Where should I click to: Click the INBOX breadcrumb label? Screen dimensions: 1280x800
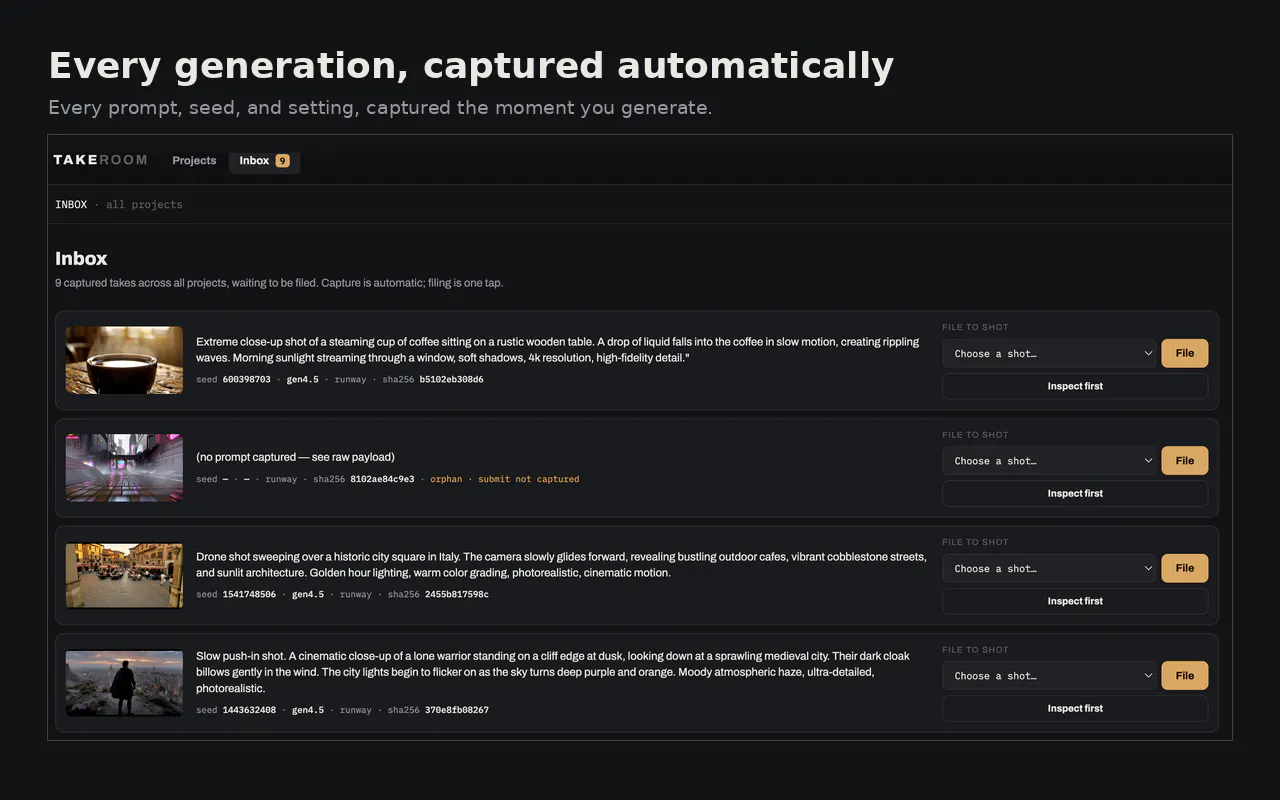(71, 204)
